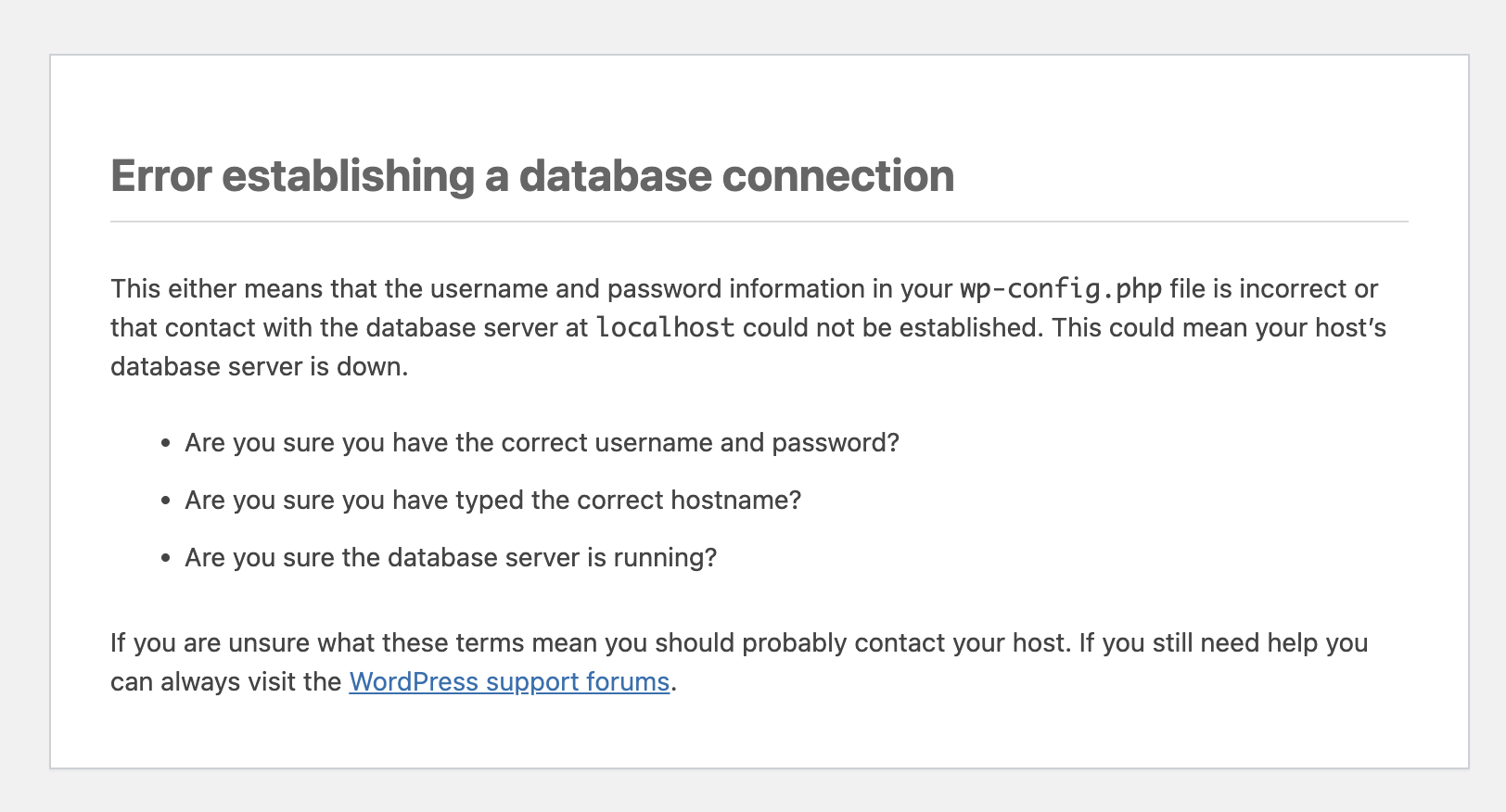1506x812 pixels.
Task: Click the bullet before the server running question
Action: tap(166, 558)
